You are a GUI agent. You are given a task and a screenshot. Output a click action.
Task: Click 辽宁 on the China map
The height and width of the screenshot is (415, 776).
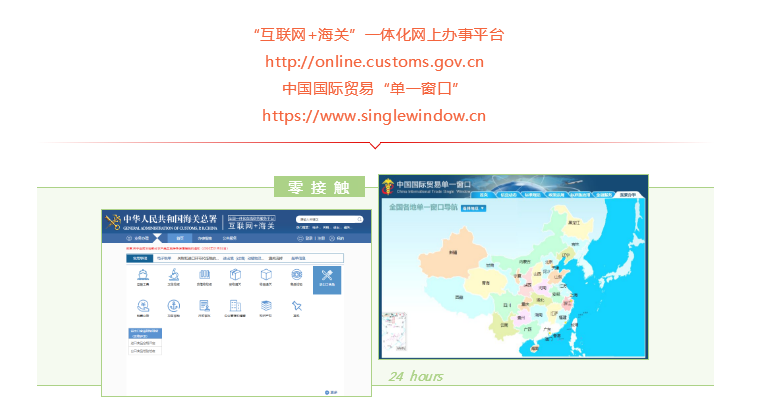point(567,256)
